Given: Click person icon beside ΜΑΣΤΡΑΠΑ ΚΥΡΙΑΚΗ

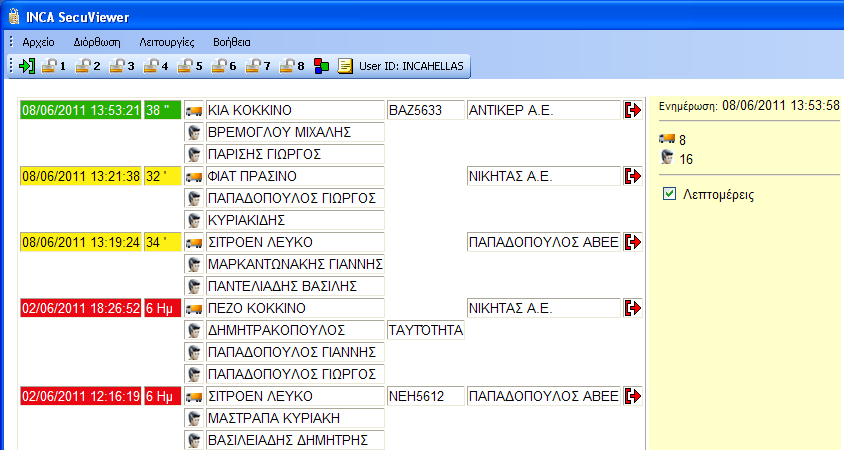Looking at the screenshot, I should click(x=194, y=418).
